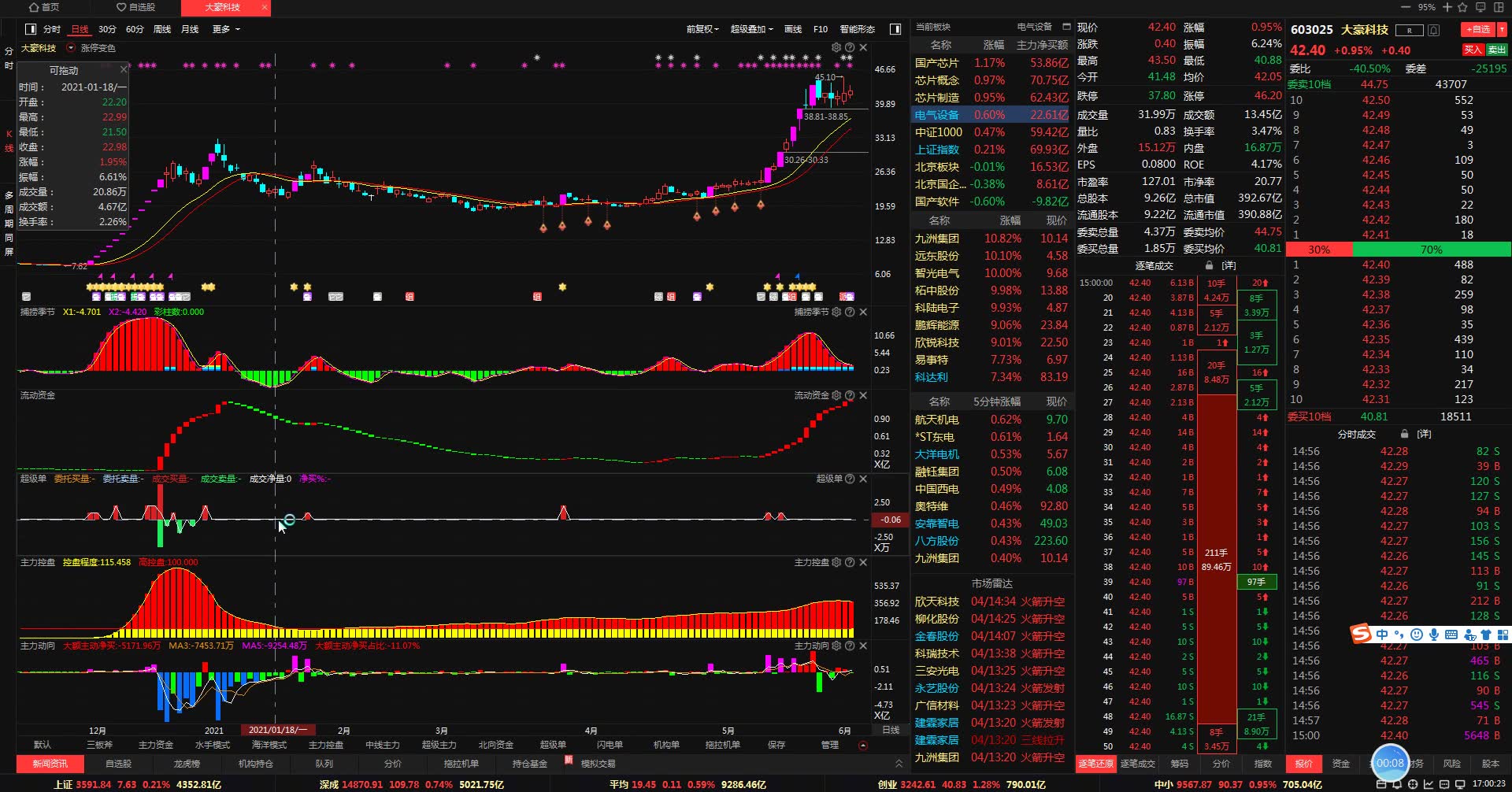
Task: Open the screen layout grid icon
Action: [x=1497, y=7]
